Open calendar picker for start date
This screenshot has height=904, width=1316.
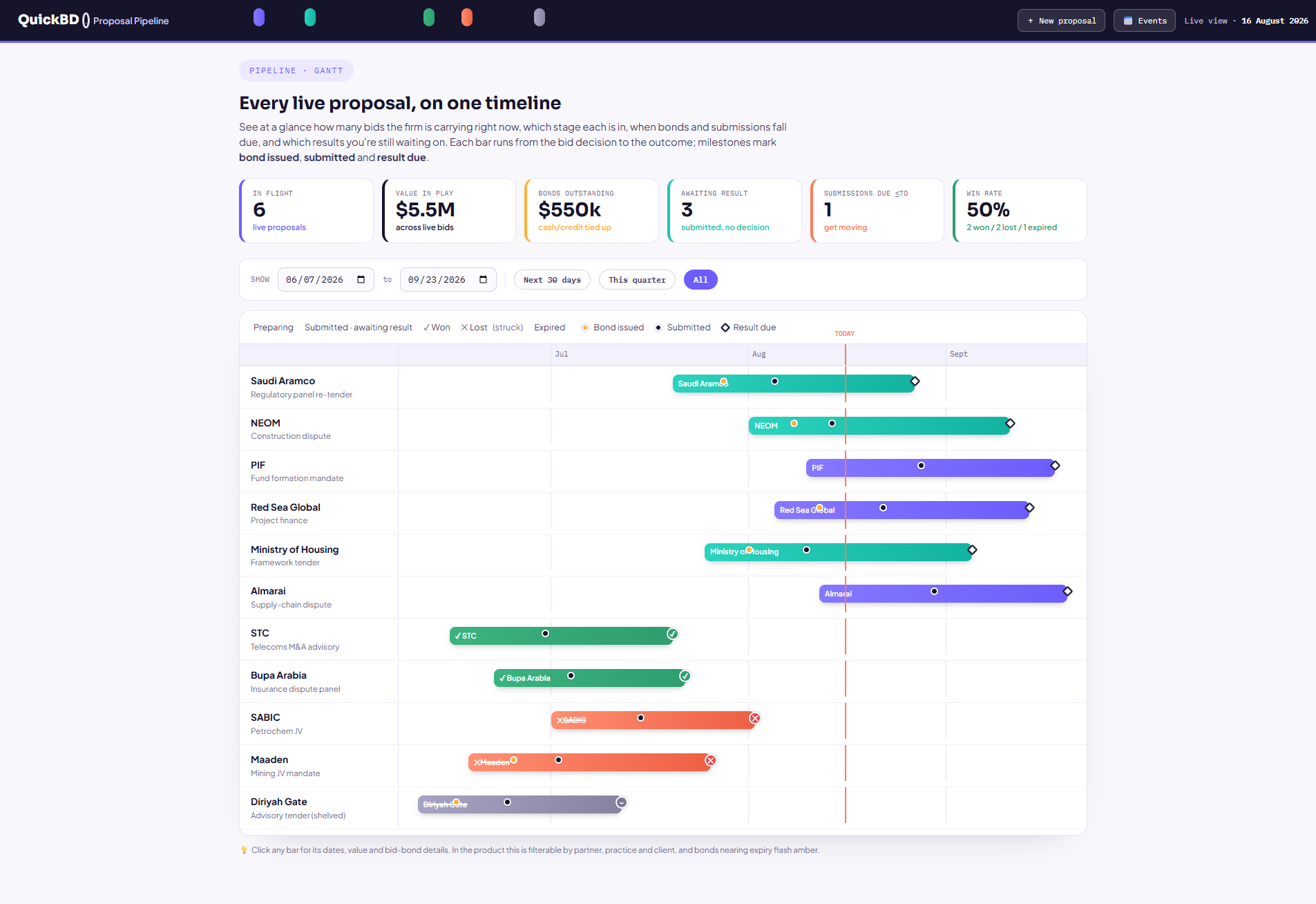click(361, 280)
